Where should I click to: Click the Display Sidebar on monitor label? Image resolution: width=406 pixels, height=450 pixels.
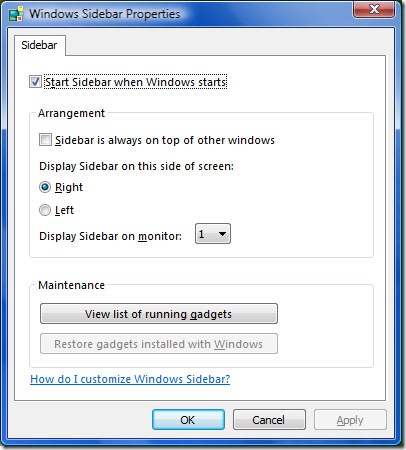pos(110,236)
